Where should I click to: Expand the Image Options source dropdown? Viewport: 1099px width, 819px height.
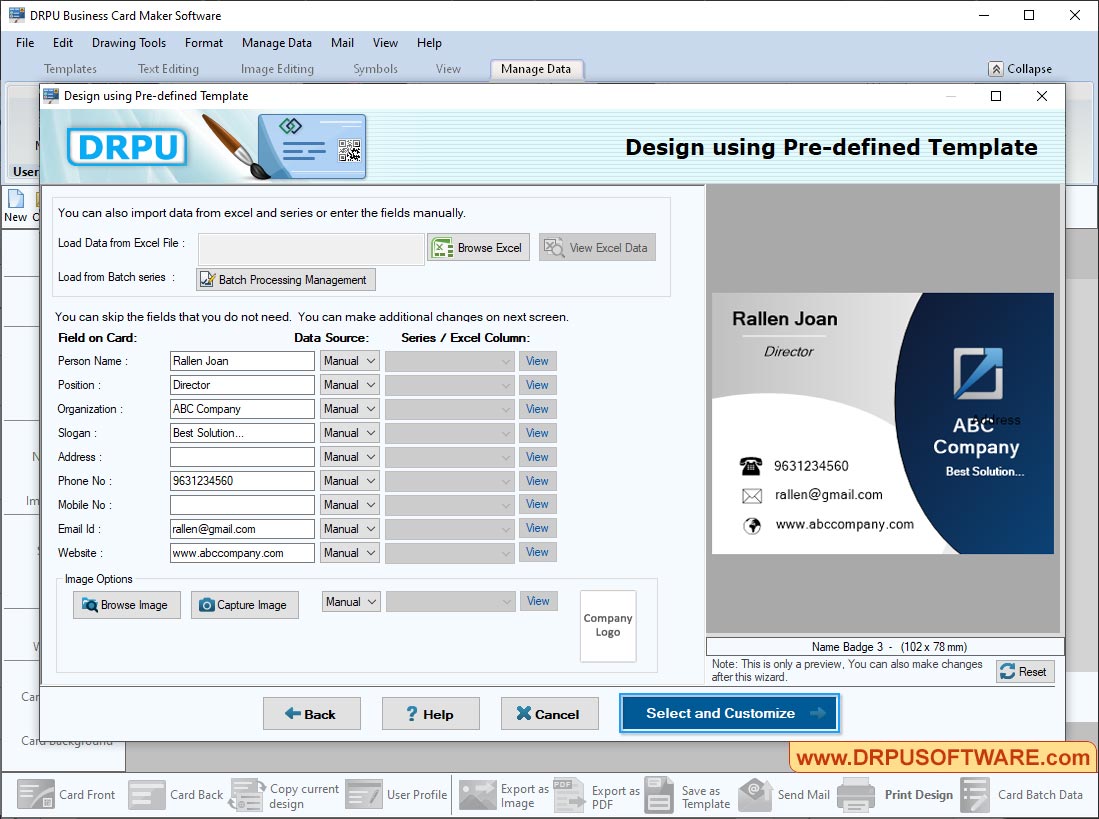pos(350,602)
